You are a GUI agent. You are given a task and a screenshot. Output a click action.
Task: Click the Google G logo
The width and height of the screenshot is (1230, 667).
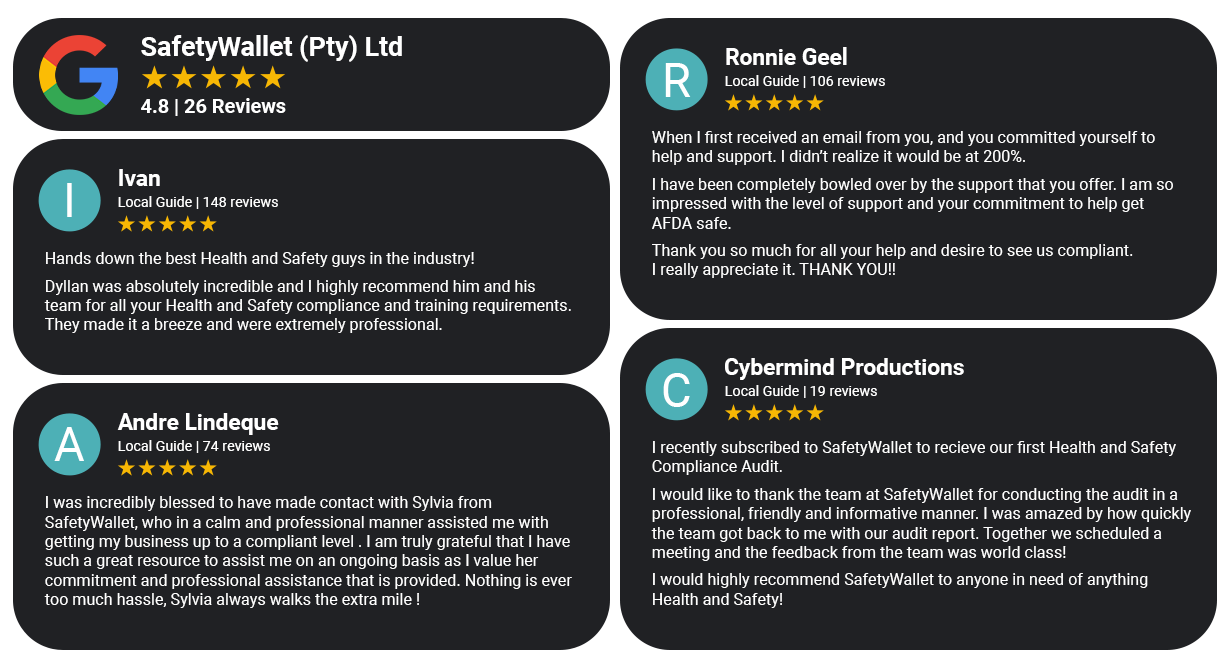(79, 75)
